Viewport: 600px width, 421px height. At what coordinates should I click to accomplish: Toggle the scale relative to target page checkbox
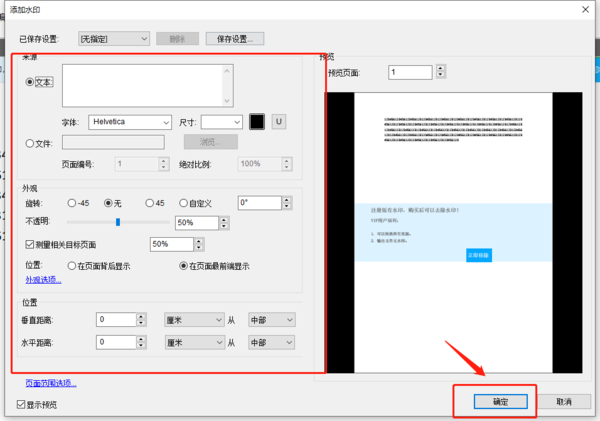click(x=29, y=244)
